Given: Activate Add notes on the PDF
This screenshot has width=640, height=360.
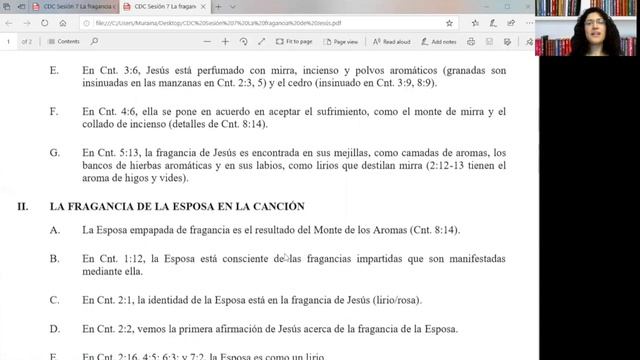Looking at the screenshot, I should (439, 42).
